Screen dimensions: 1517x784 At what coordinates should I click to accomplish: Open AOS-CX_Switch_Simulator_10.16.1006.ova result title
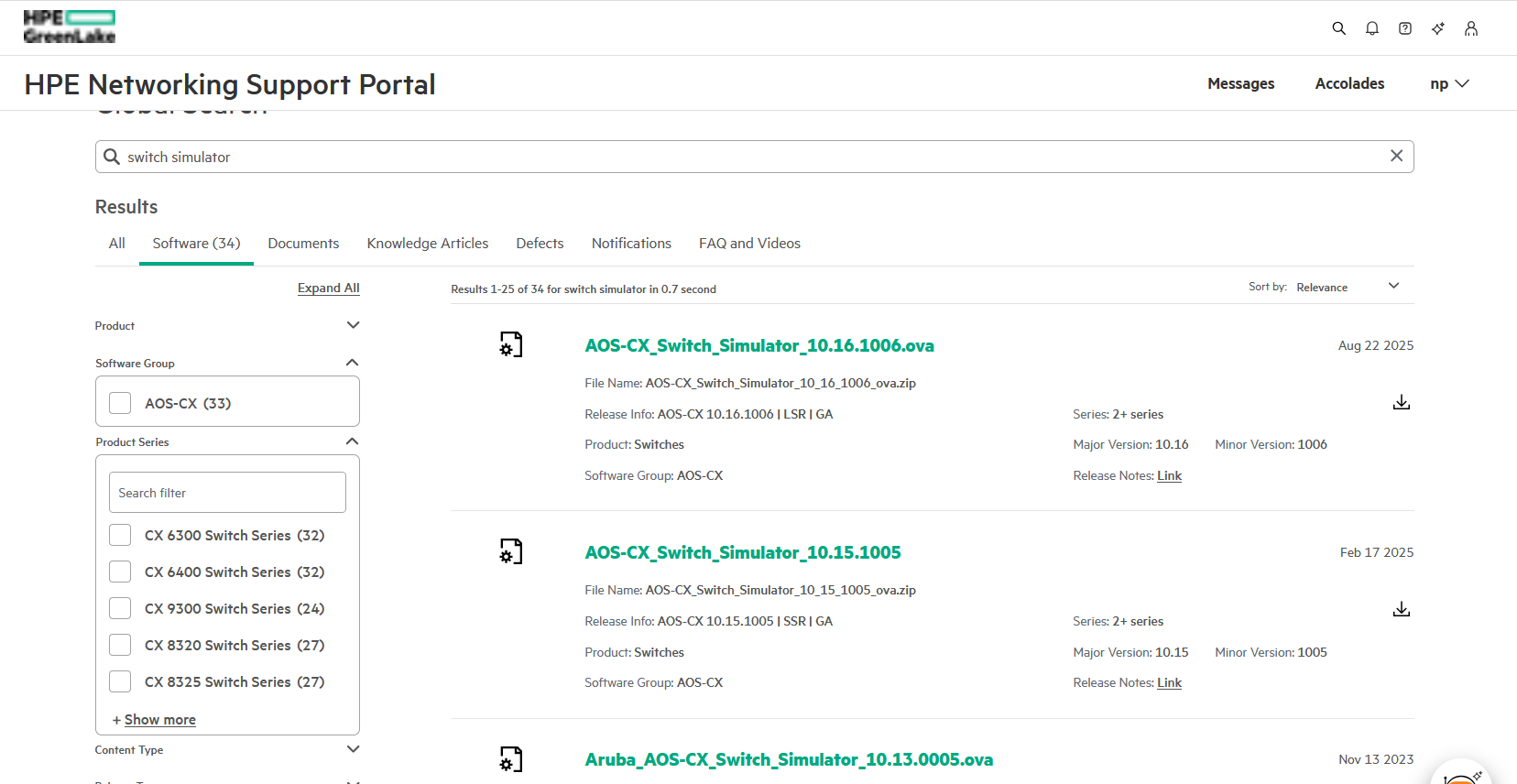758,345
